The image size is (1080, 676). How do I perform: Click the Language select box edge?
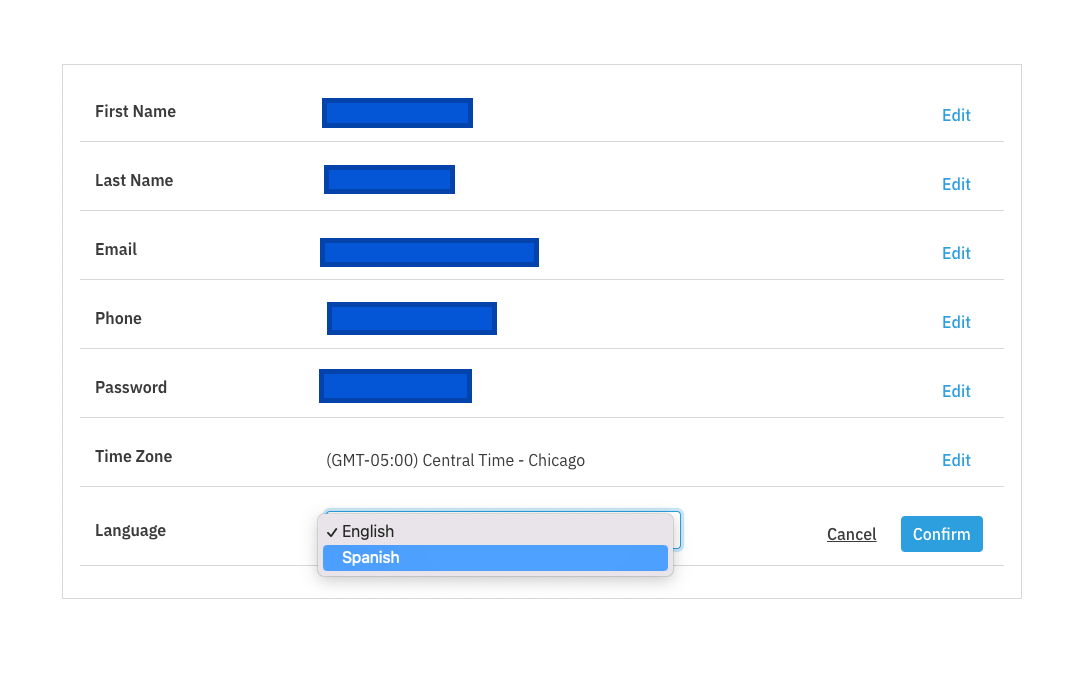(x=678, y=530)
